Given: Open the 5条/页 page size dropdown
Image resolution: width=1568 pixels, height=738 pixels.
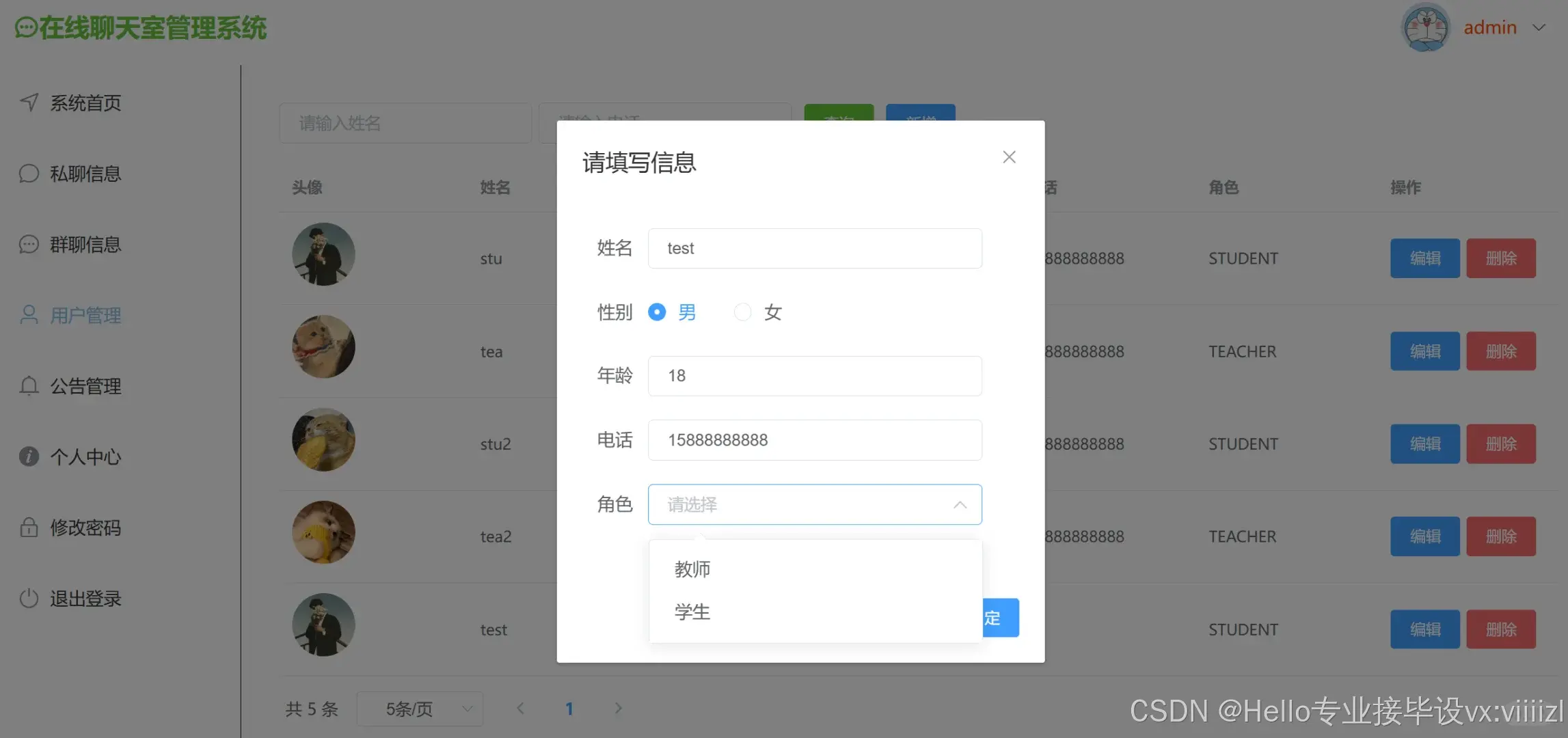Looking at the screenshot, I should [x=420, y=709].
